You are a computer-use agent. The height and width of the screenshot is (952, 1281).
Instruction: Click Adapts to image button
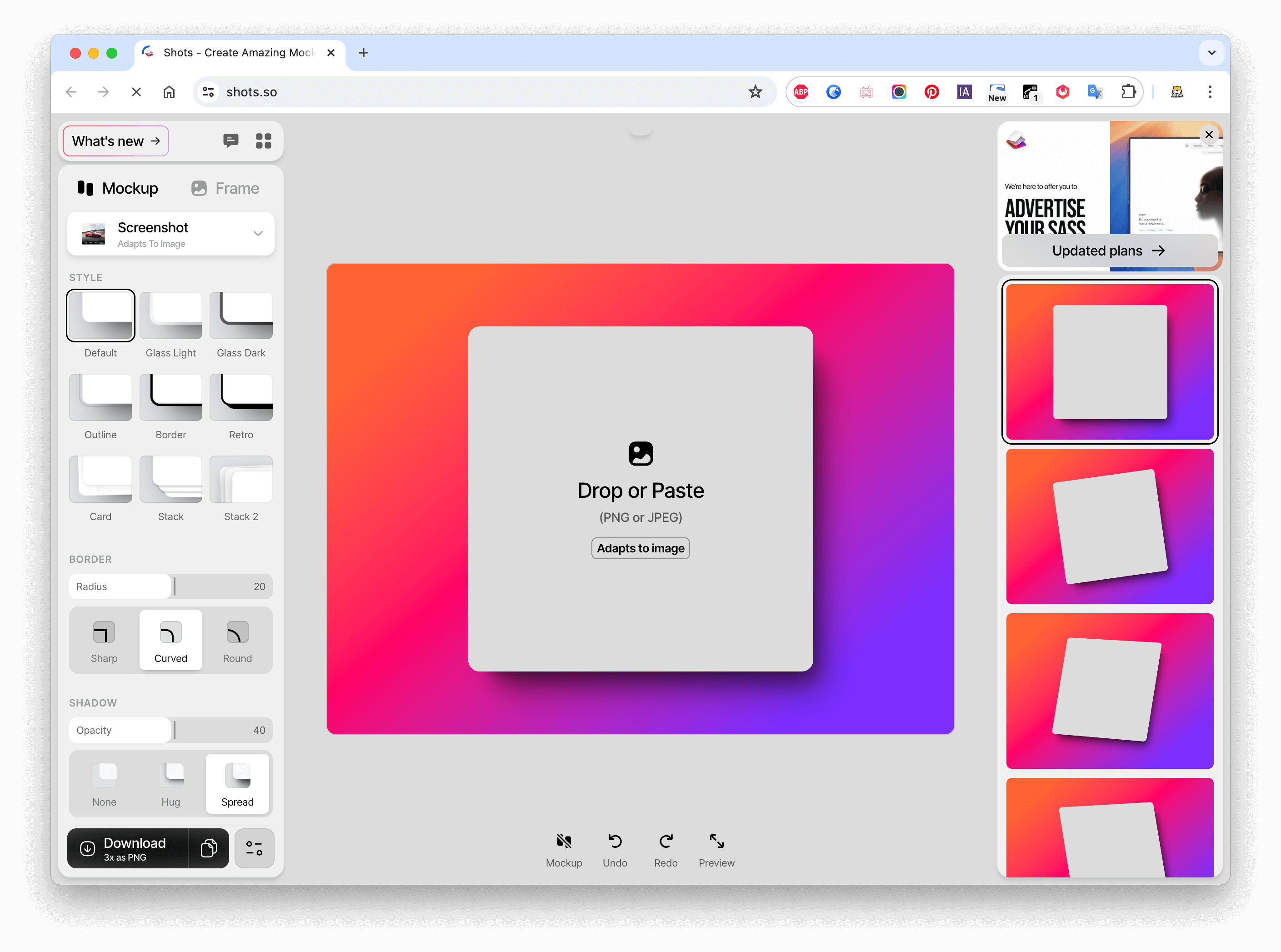(x=641, y=549)
